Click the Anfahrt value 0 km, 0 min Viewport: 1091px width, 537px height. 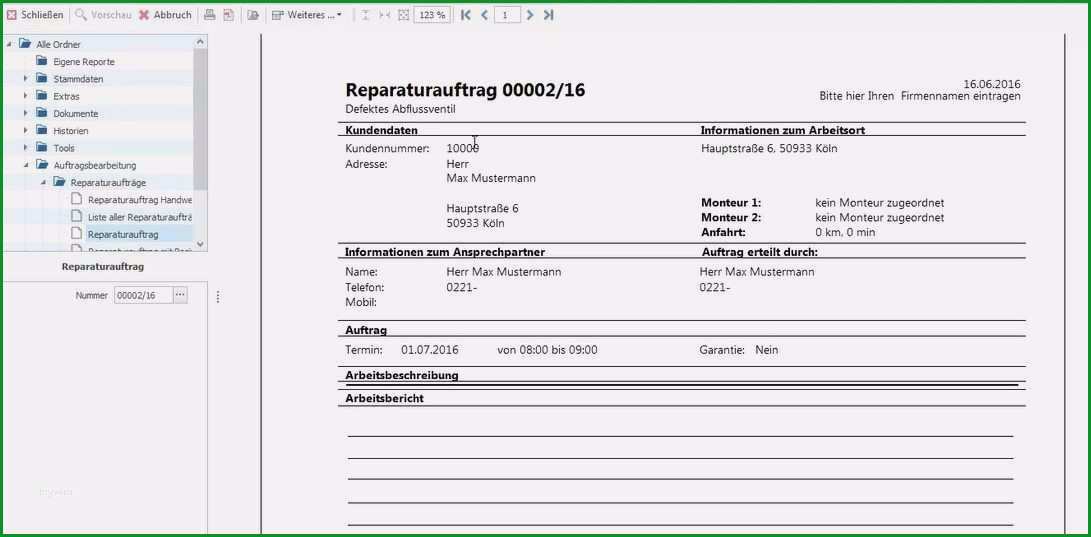click(845, 232)
